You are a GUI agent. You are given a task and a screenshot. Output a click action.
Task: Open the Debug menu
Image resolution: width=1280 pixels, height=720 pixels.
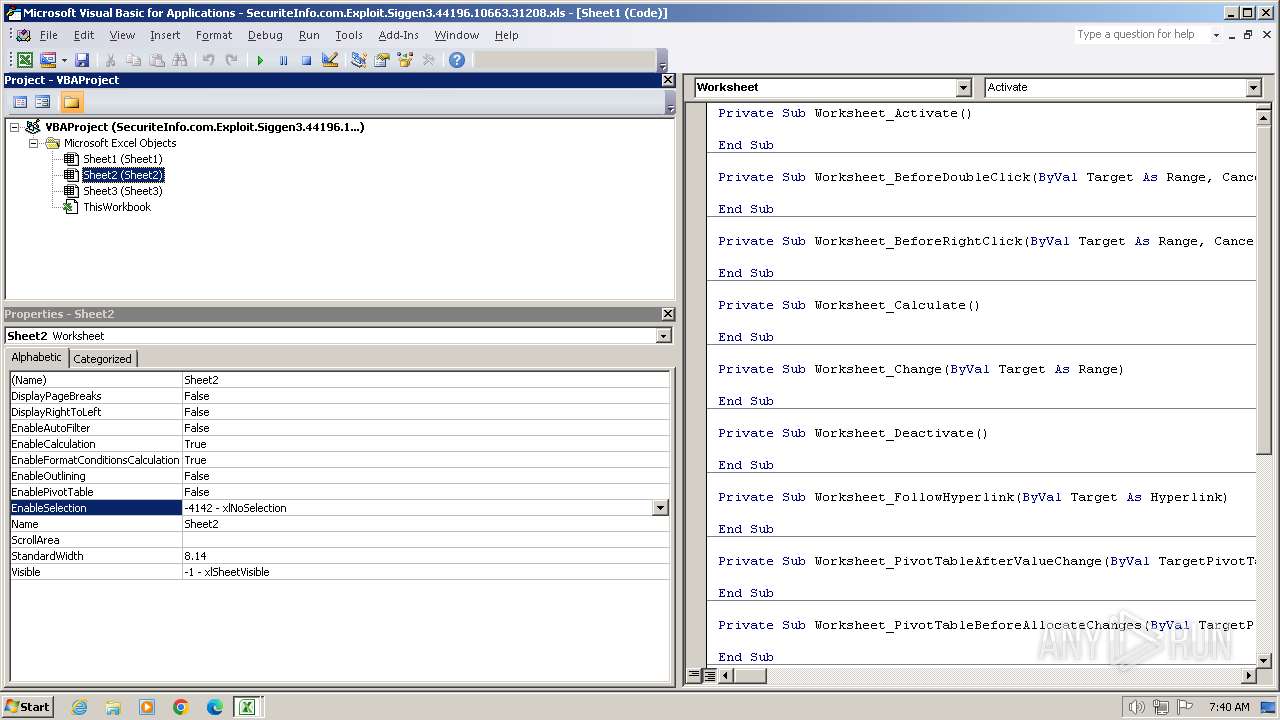(x=265, y=35)
